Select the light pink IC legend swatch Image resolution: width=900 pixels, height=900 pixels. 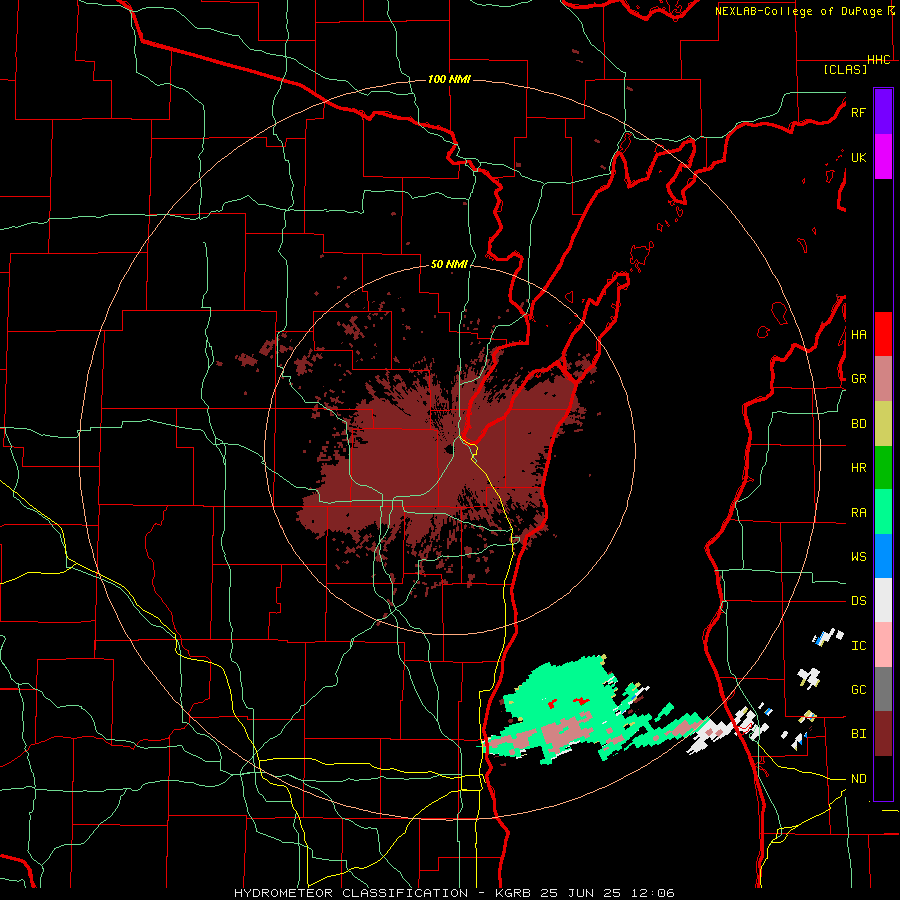point(883,645)
